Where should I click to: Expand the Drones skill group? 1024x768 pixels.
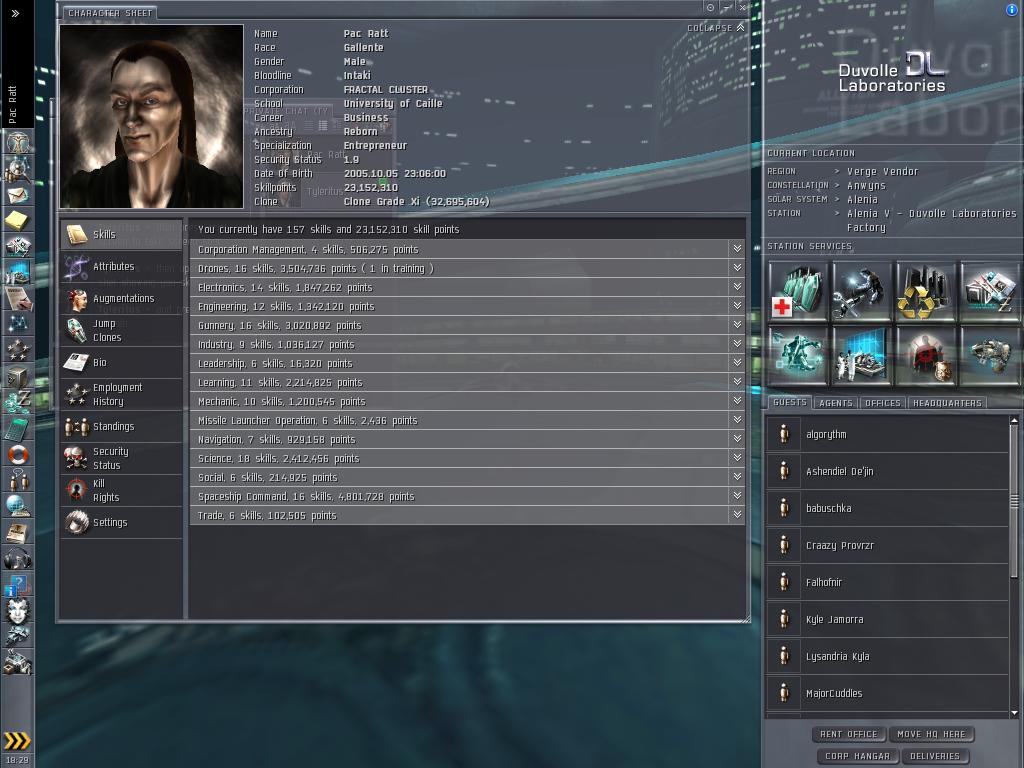[737, 268]
